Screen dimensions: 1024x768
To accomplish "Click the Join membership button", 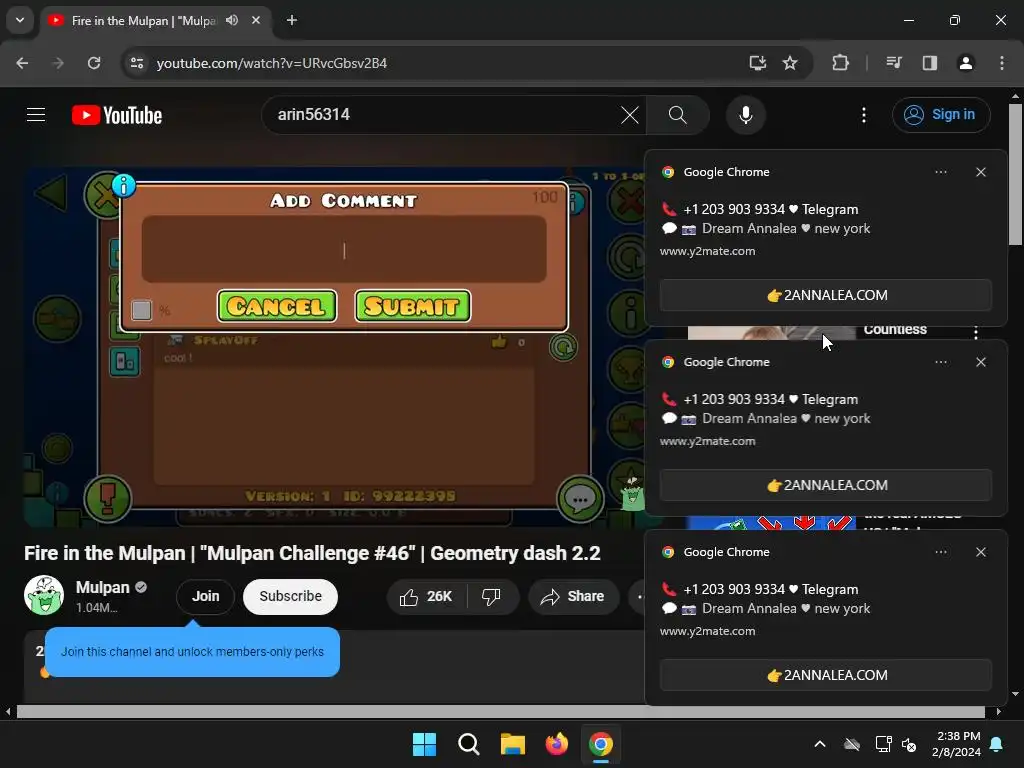I will coord(205,596).
